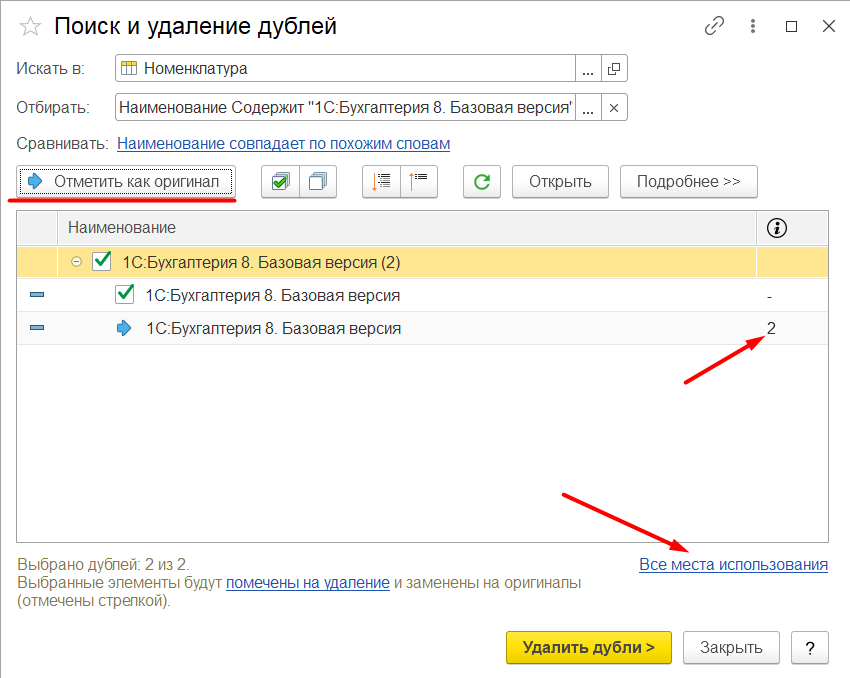Click usage count 2 in the original row
The height and width of the screenshot is (678, 850).
tap(771, 328)
